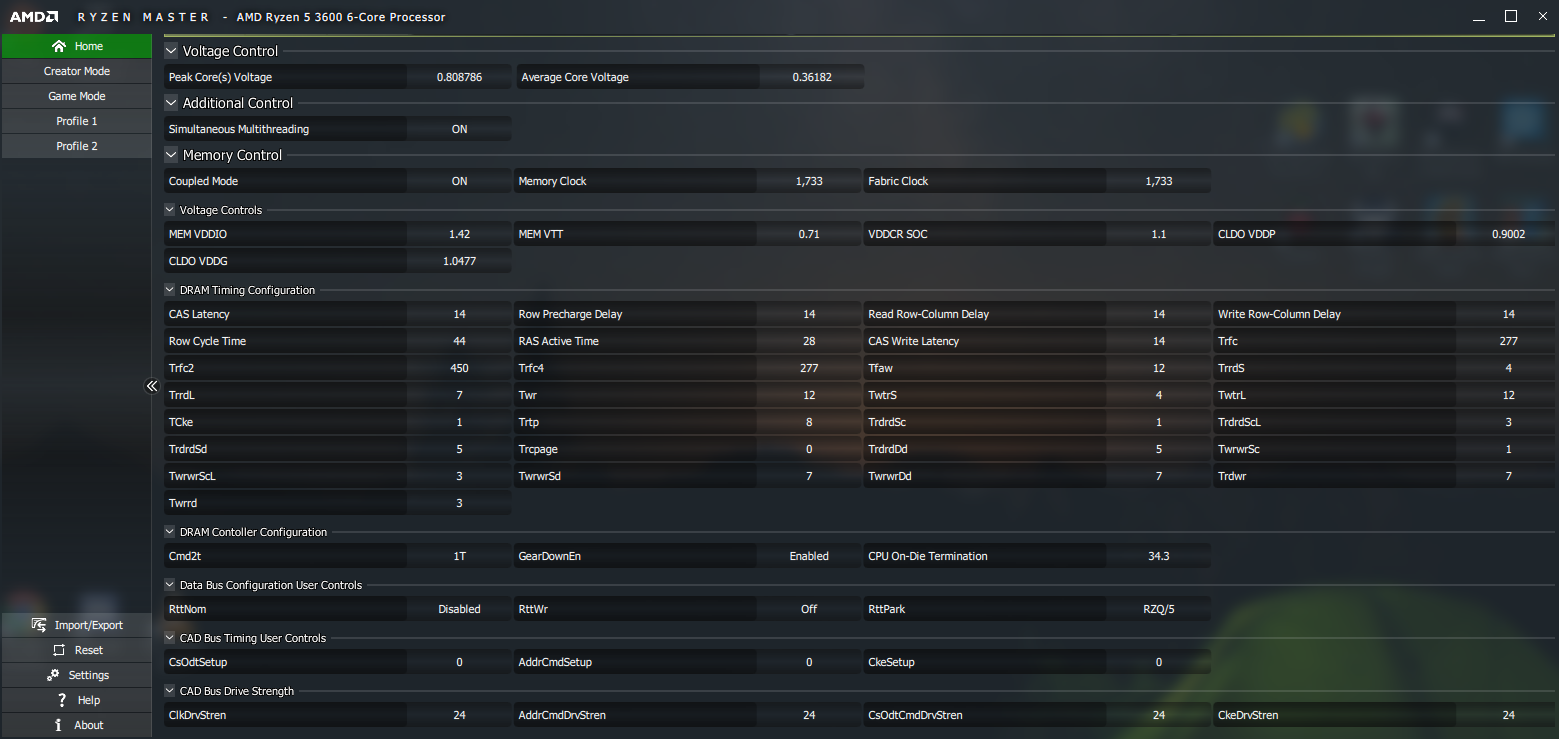Switch to Game Mode
Image resolution: width=1559 pixels, height=739 pixels.
click(x=76, y=96)
